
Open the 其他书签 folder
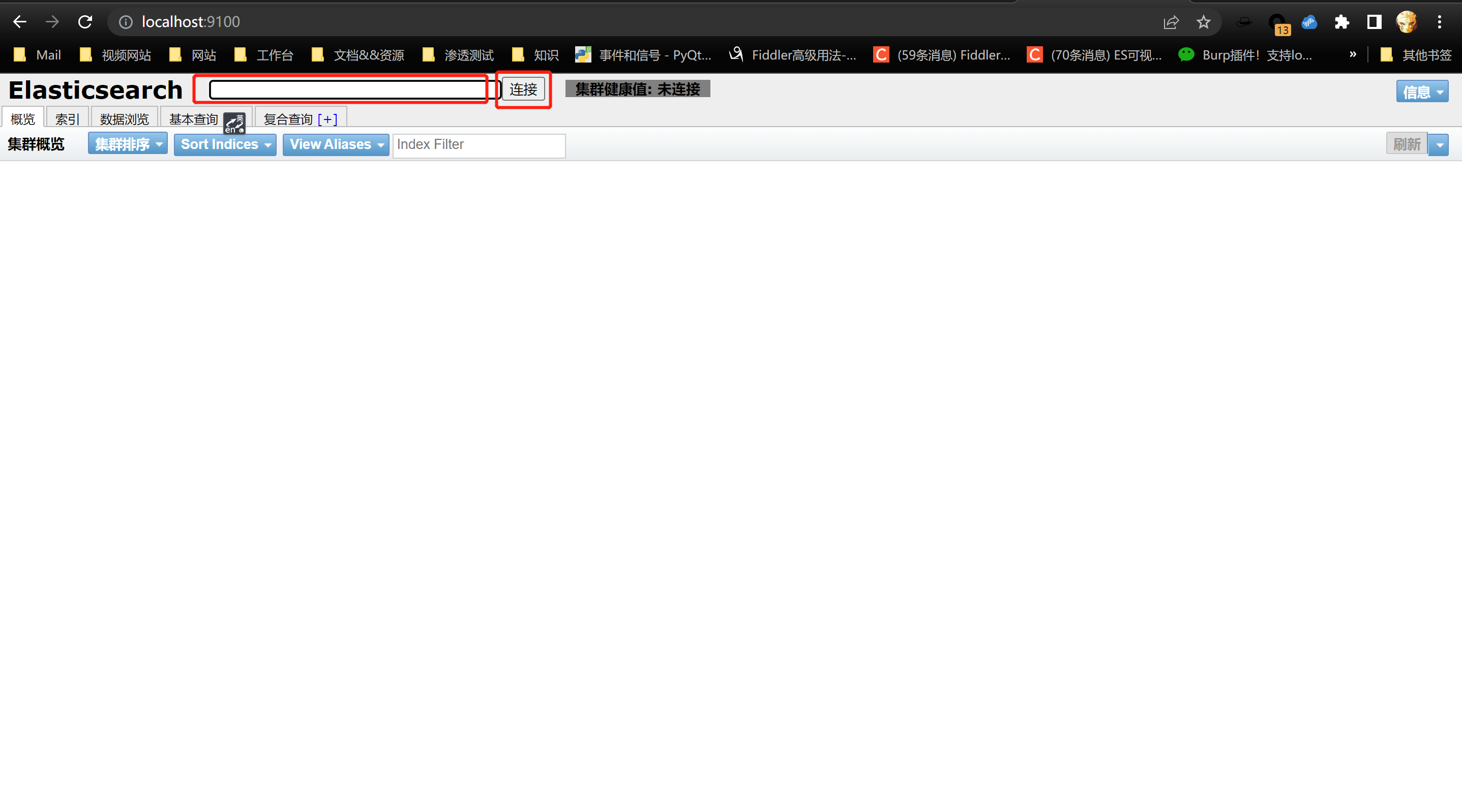(1416, 54)
